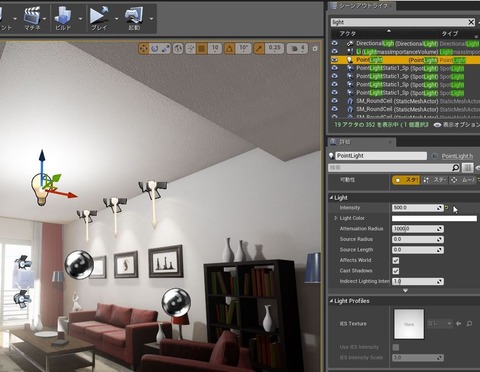Select the LightmassImportanceVolume row in outliner

(x=405, y=52)
